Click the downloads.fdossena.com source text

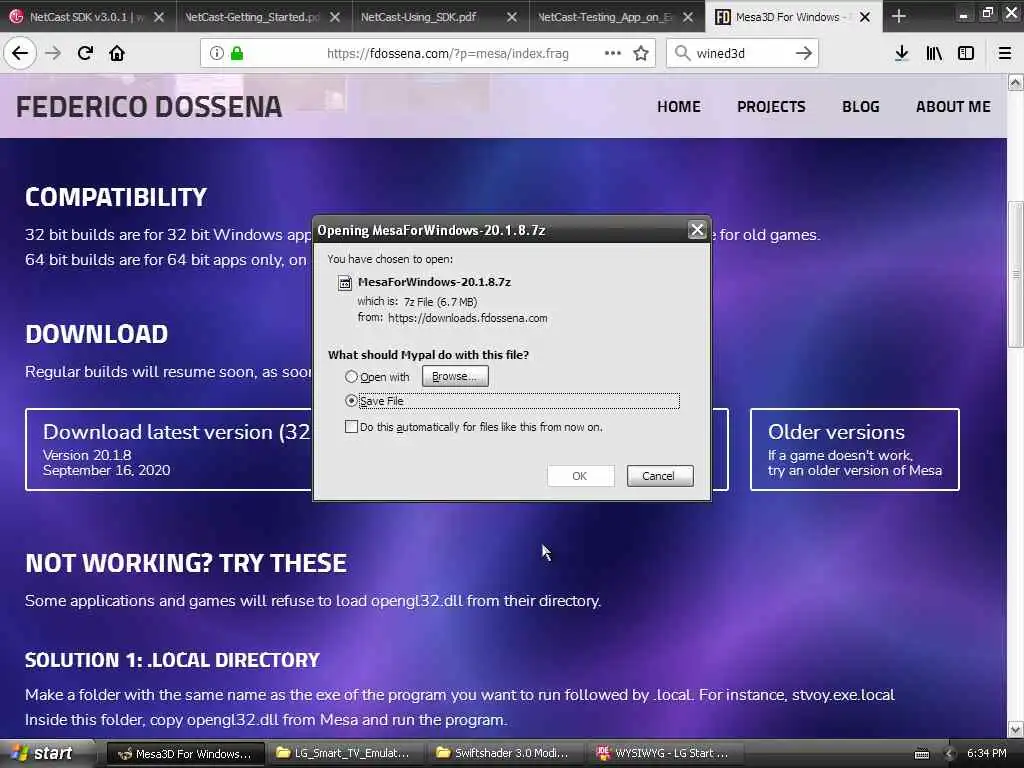(468, 318)
